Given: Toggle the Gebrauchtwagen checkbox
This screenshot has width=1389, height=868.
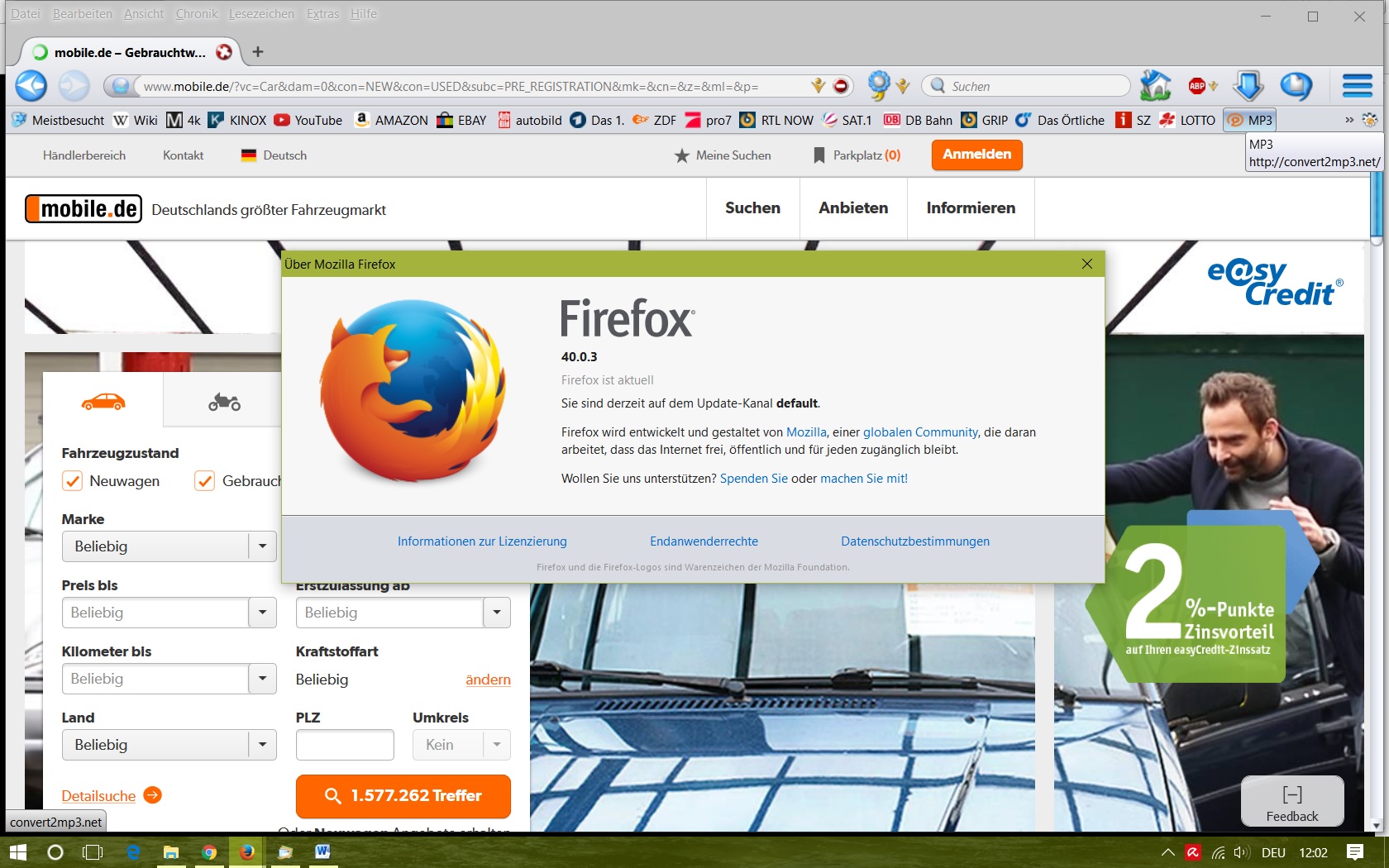Looking at the screenshot, I should 204,481.
